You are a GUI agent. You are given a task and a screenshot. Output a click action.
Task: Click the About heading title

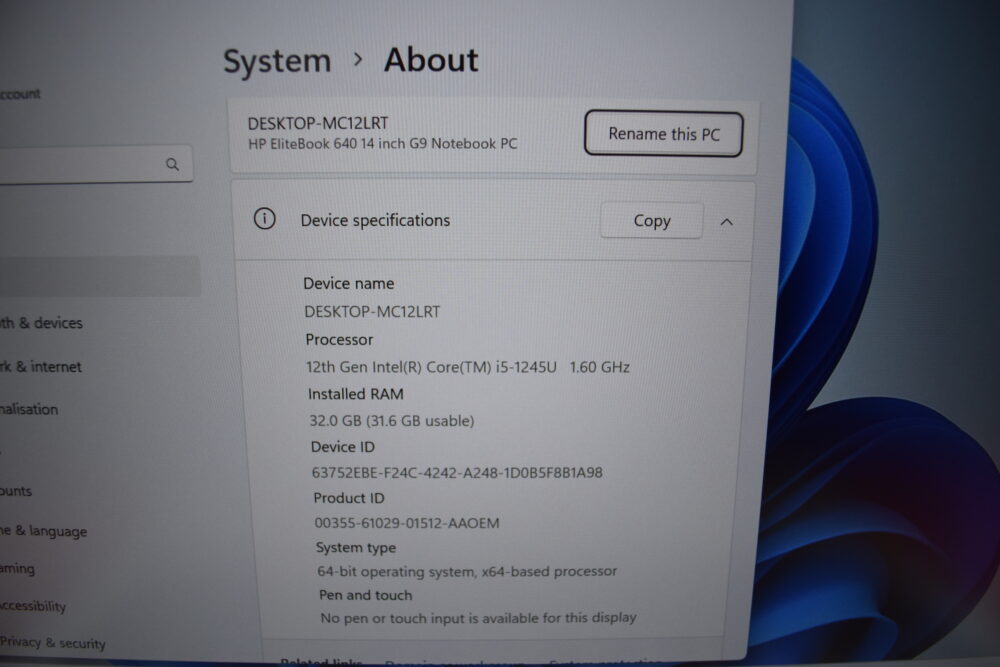point(430,60)
